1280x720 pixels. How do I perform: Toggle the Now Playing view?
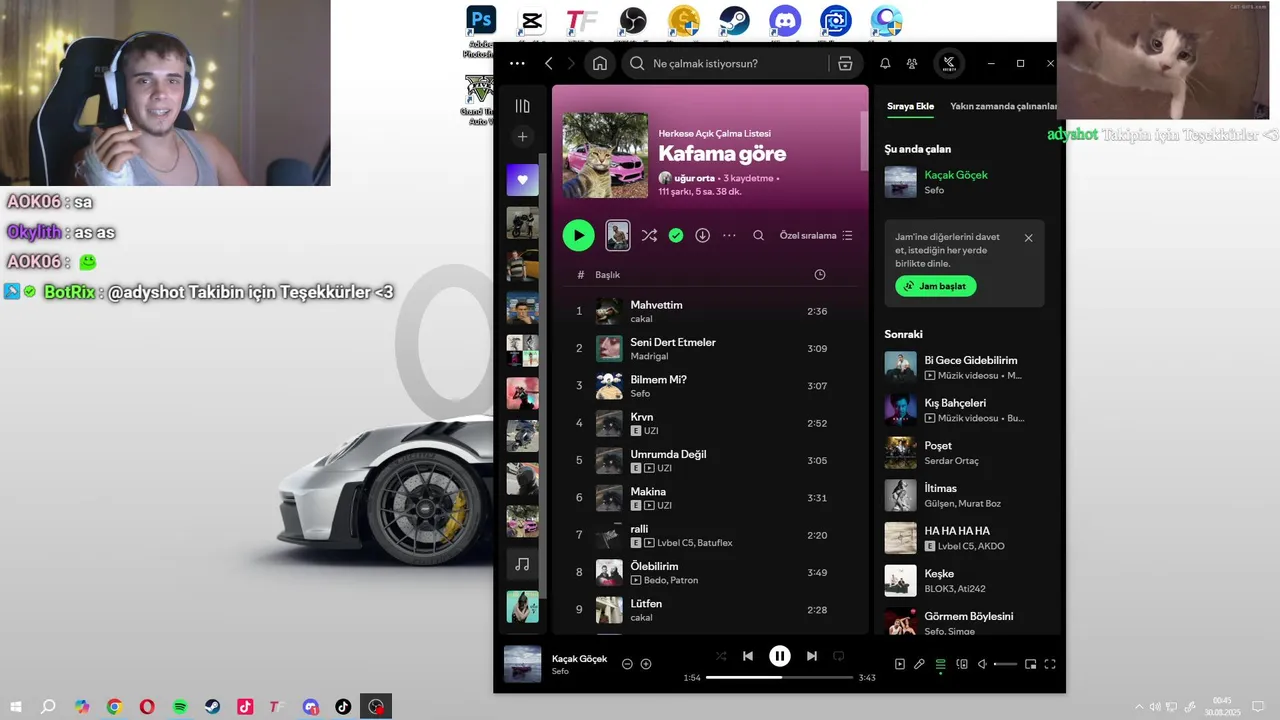(x=899, y=664)
